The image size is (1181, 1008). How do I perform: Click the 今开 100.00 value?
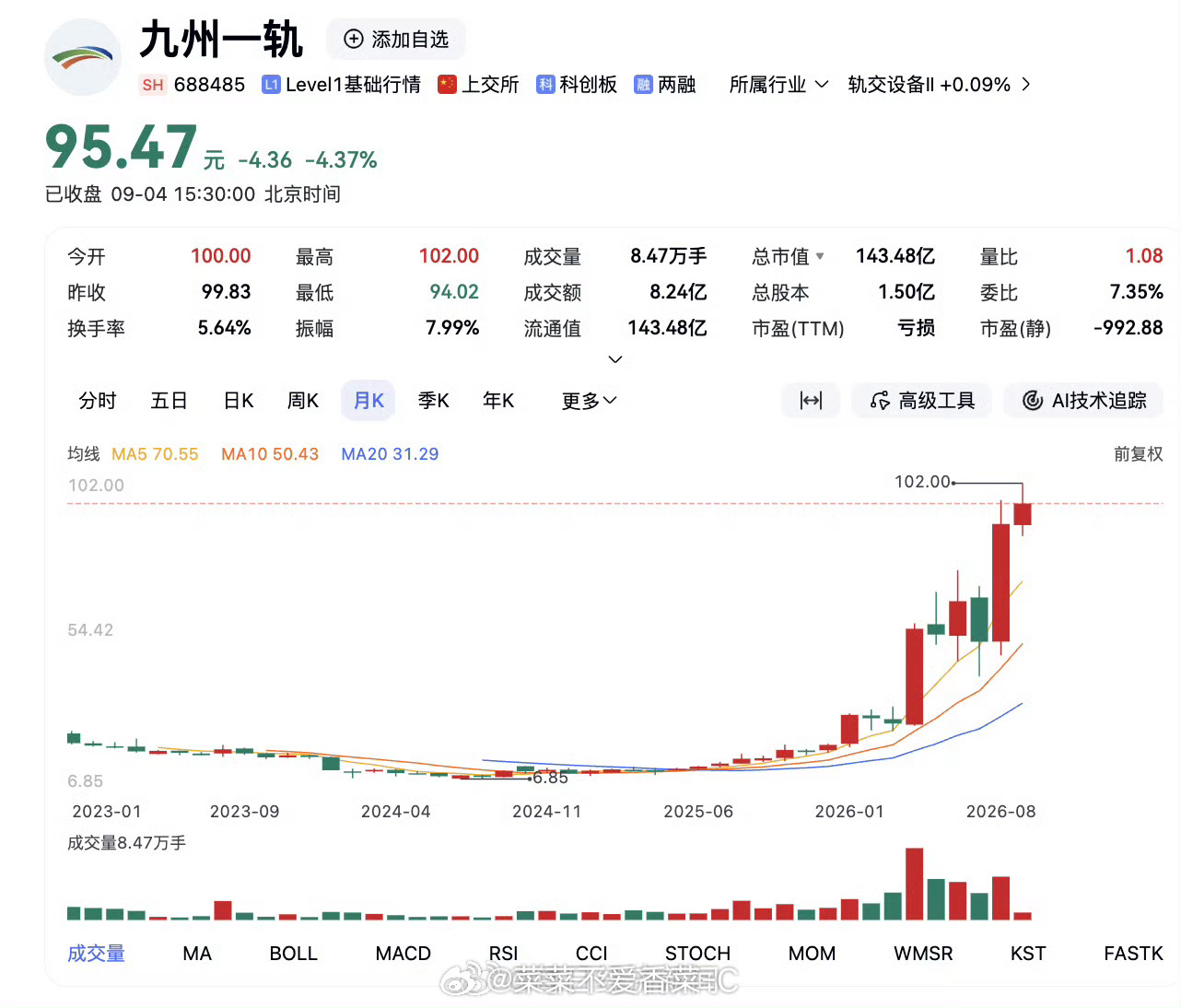(x=221, y=256)
